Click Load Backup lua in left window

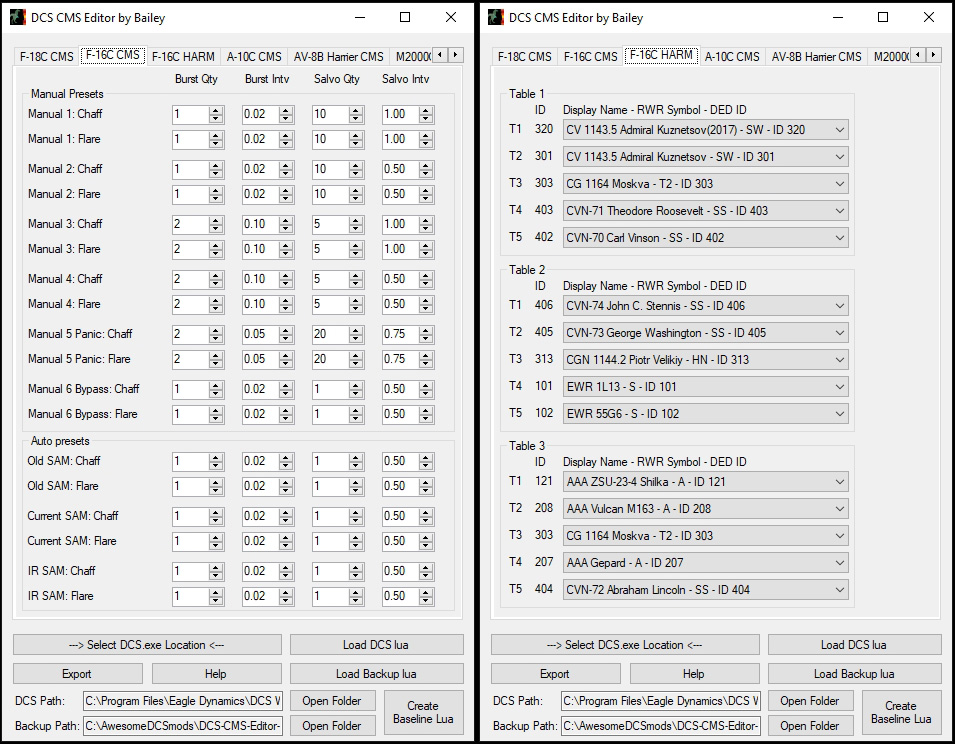click(376, 674)
